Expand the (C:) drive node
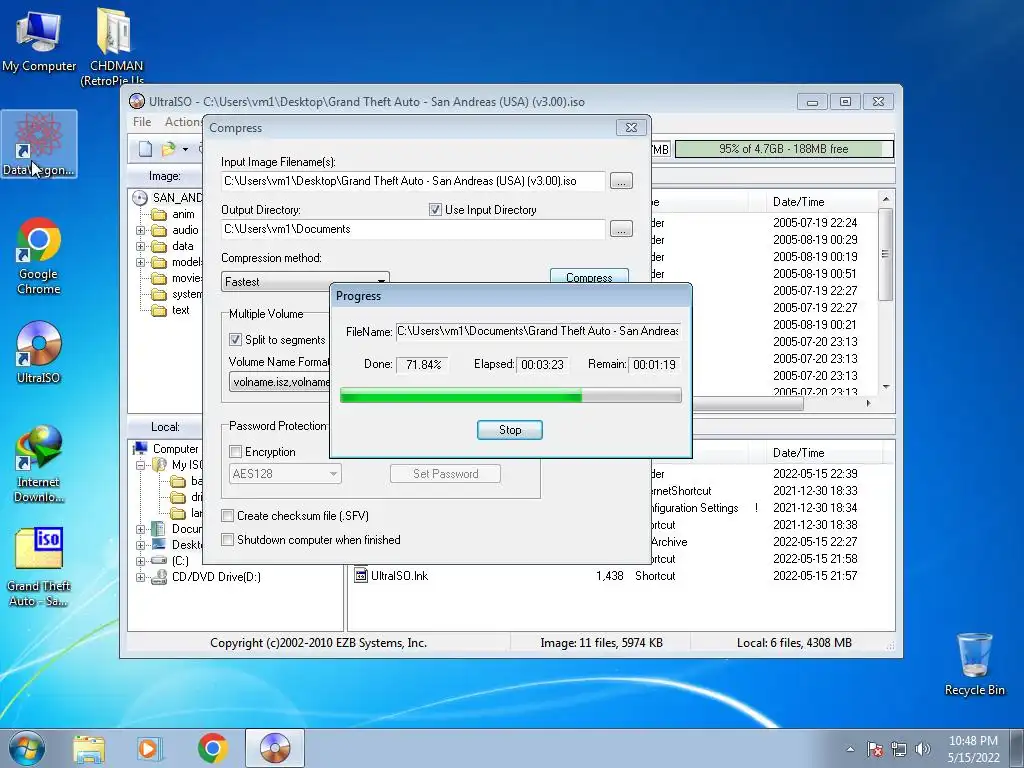This screenshot has height=768, width=1024. pyautogui.click(x=140, y=561)
